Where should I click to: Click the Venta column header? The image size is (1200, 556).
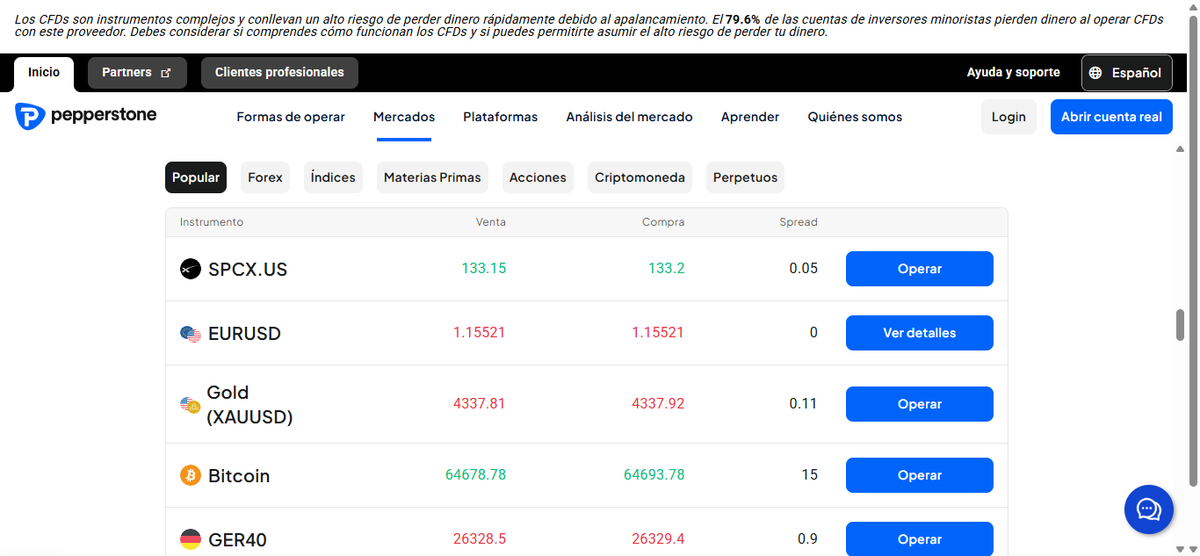click(x=491, y=222)
